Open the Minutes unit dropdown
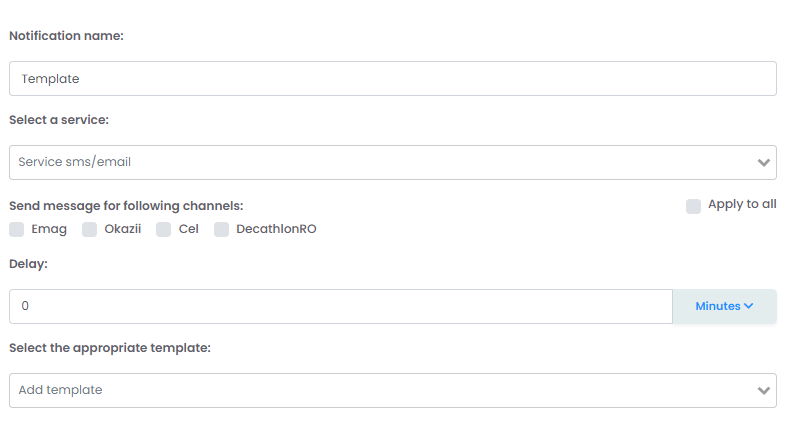 click(723, 307)
